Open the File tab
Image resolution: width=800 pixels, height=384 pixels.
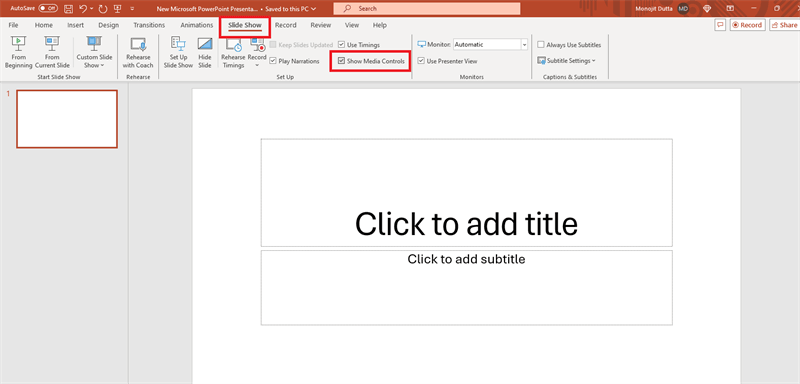tap(13, 25)
